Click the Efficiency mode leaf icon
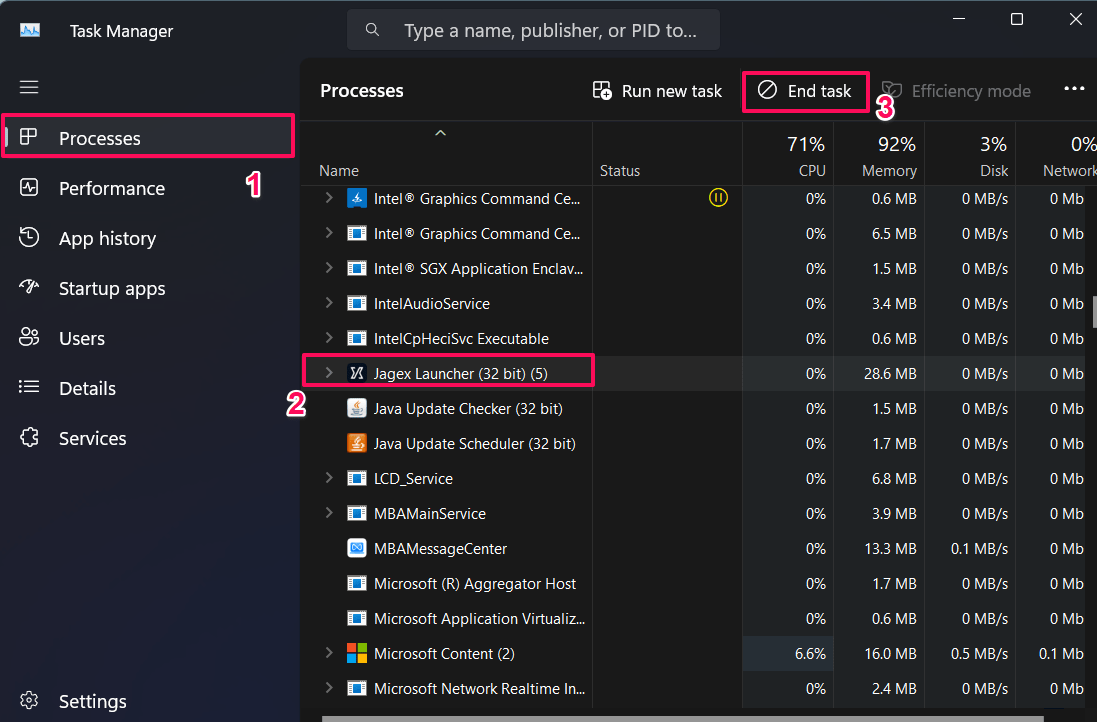Viewport: 1097px width, 722px height. click(891, 90)
